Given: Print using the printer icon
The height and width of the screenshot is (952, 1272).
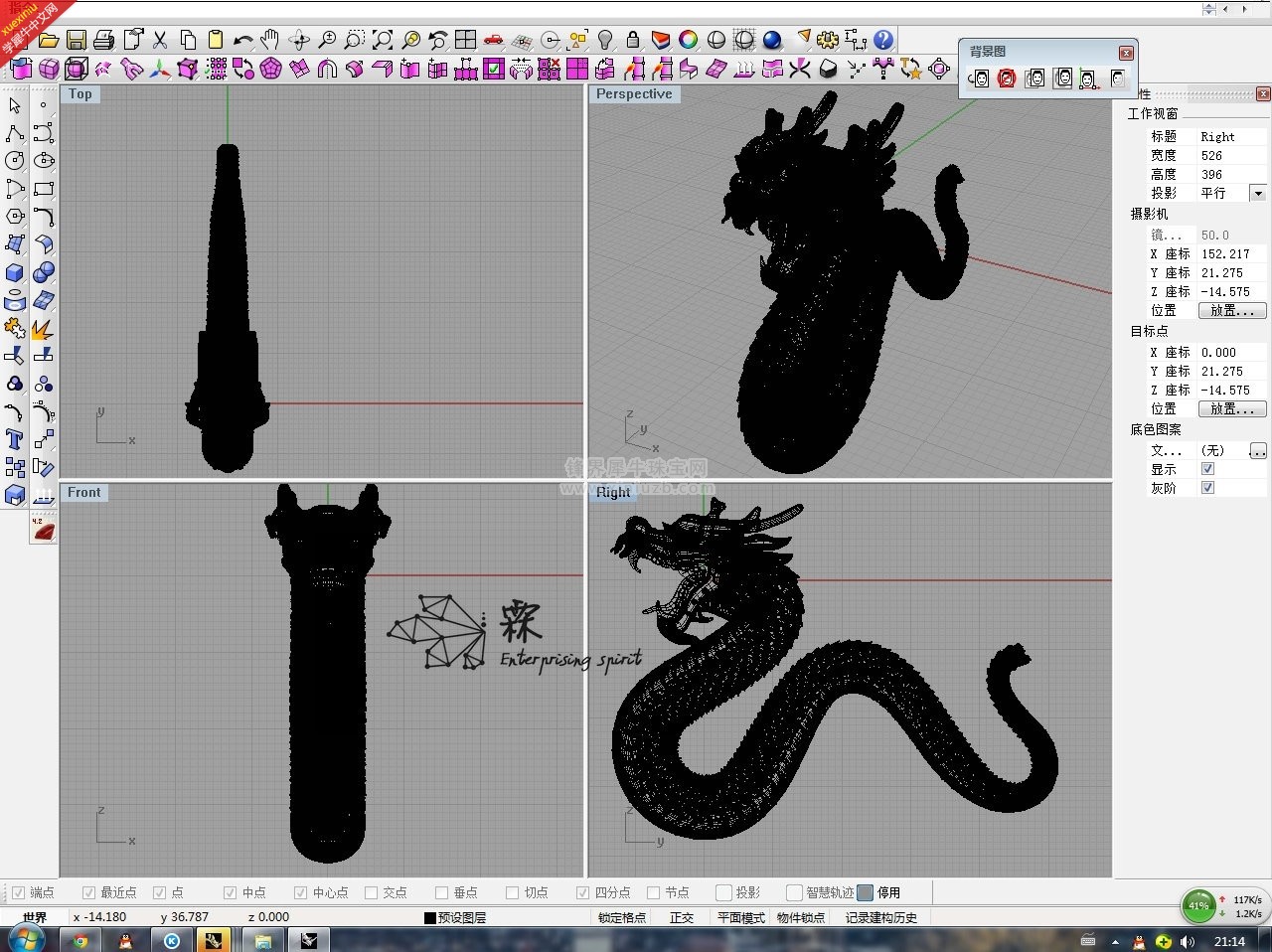Looking at the screenshot, I should [104, 41].
